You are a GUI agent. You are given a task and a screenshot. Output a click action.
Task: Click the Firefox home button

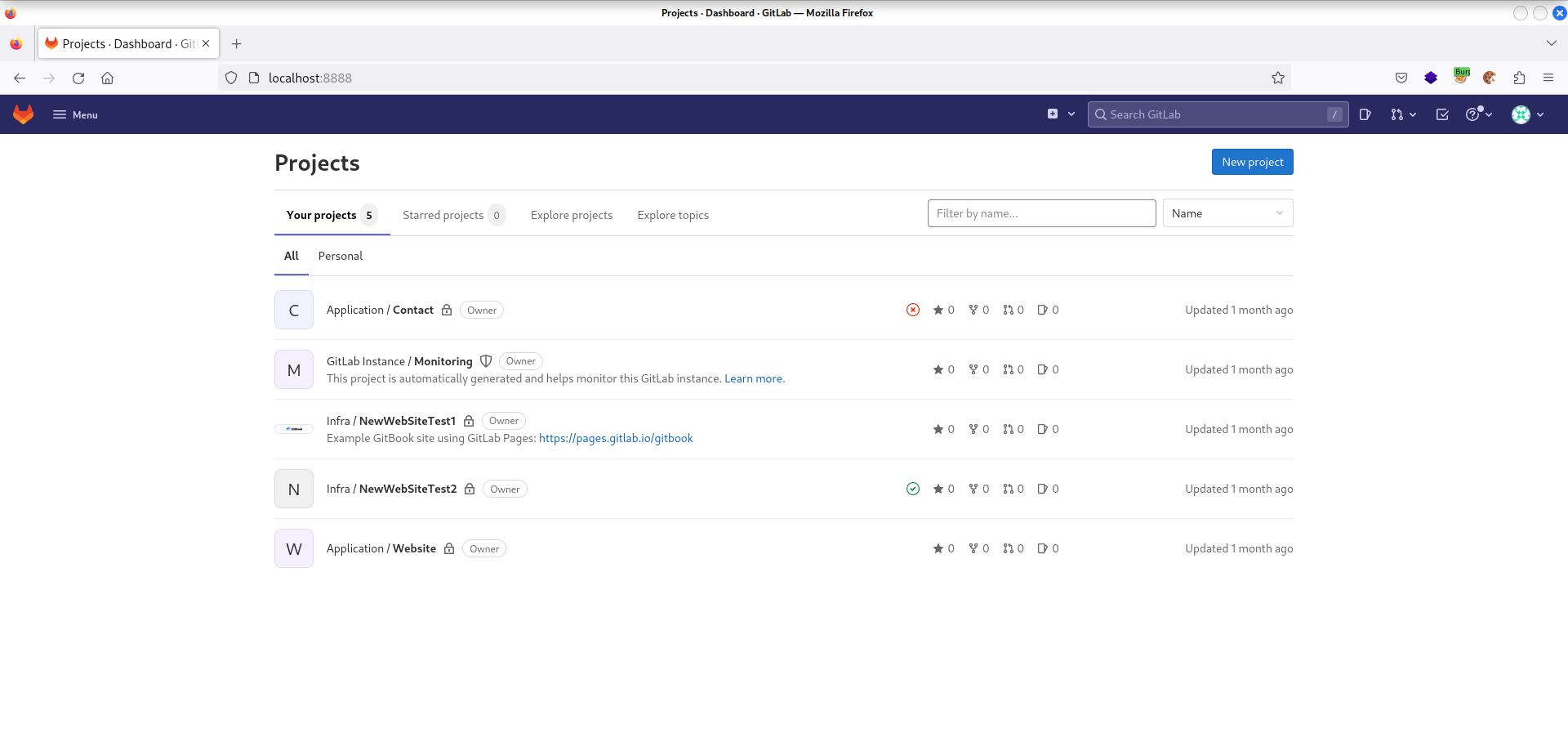click(x=107, y=78)
